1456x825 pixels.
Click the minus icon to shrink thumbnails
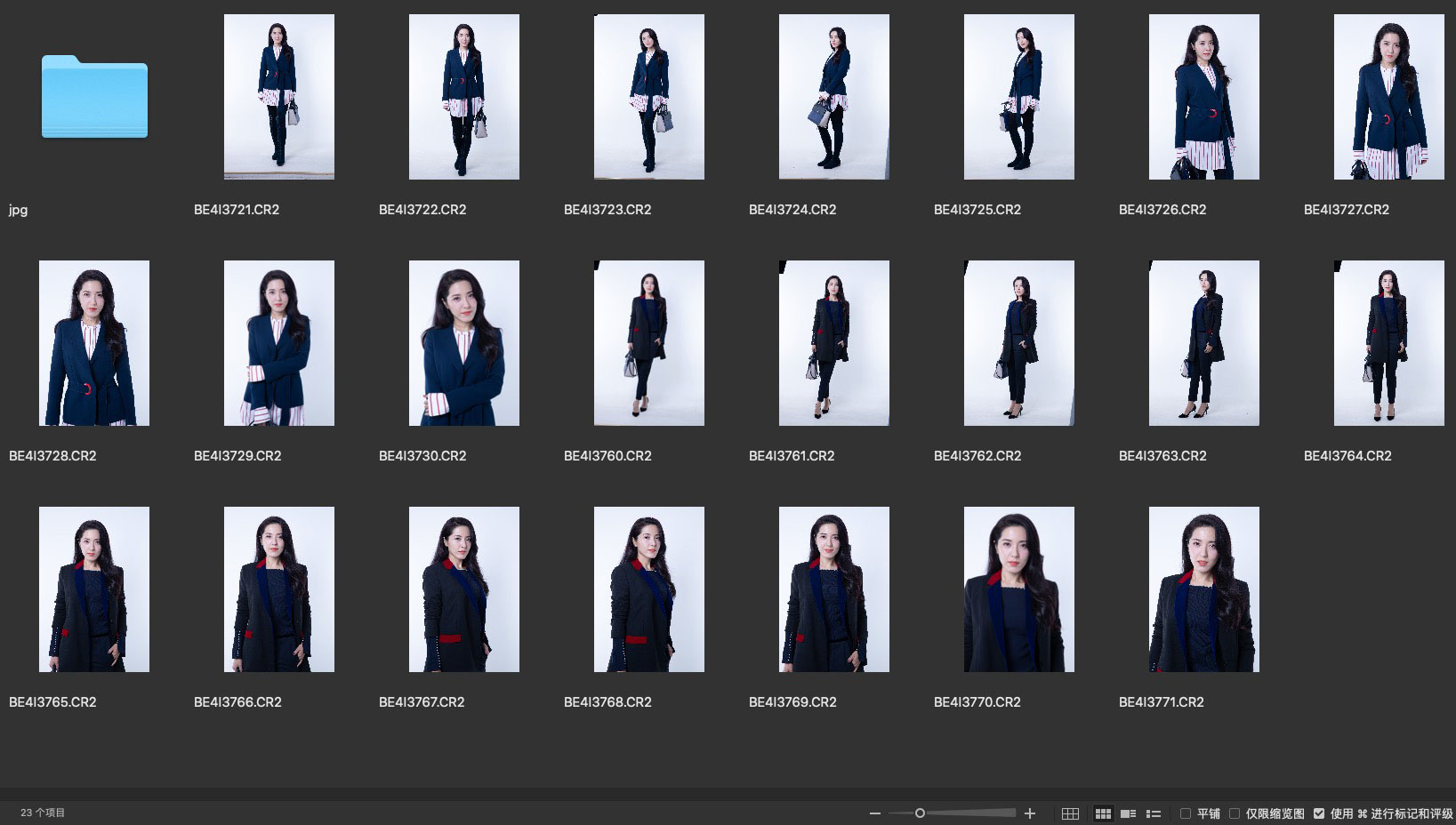875,813
